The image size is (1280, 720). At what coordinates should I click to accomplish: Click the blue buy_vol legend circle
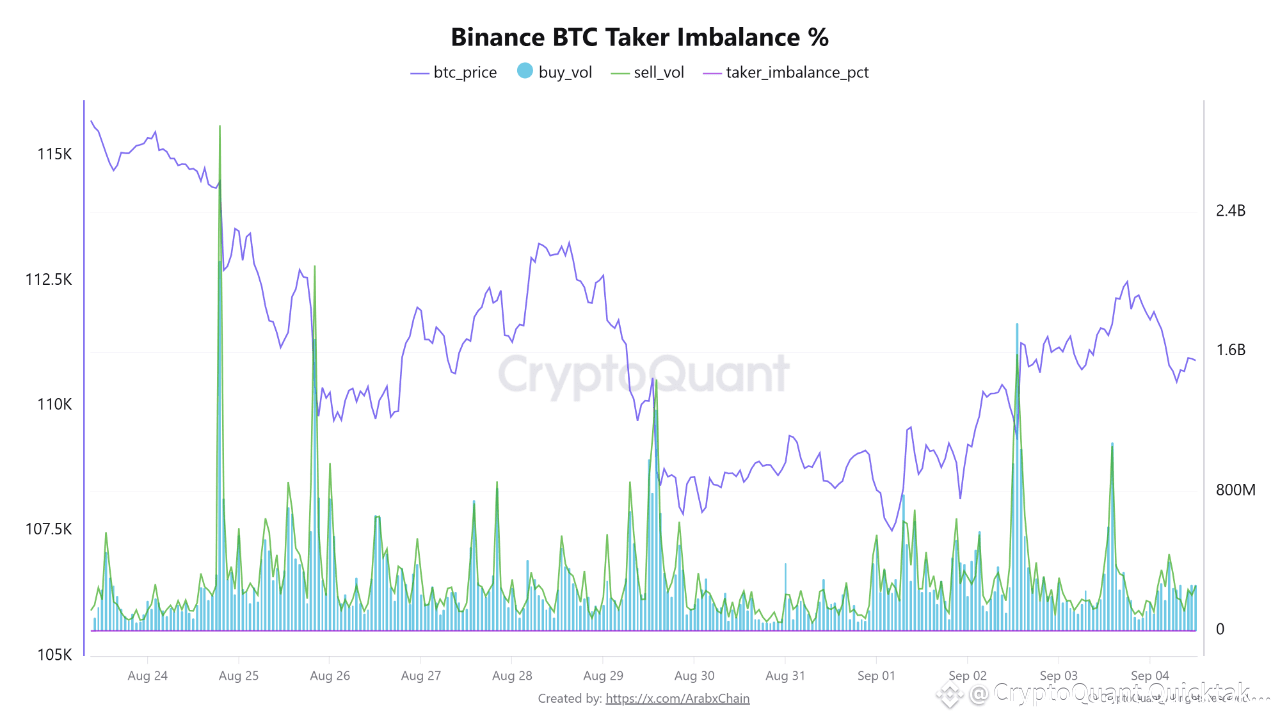coord(524,72)
